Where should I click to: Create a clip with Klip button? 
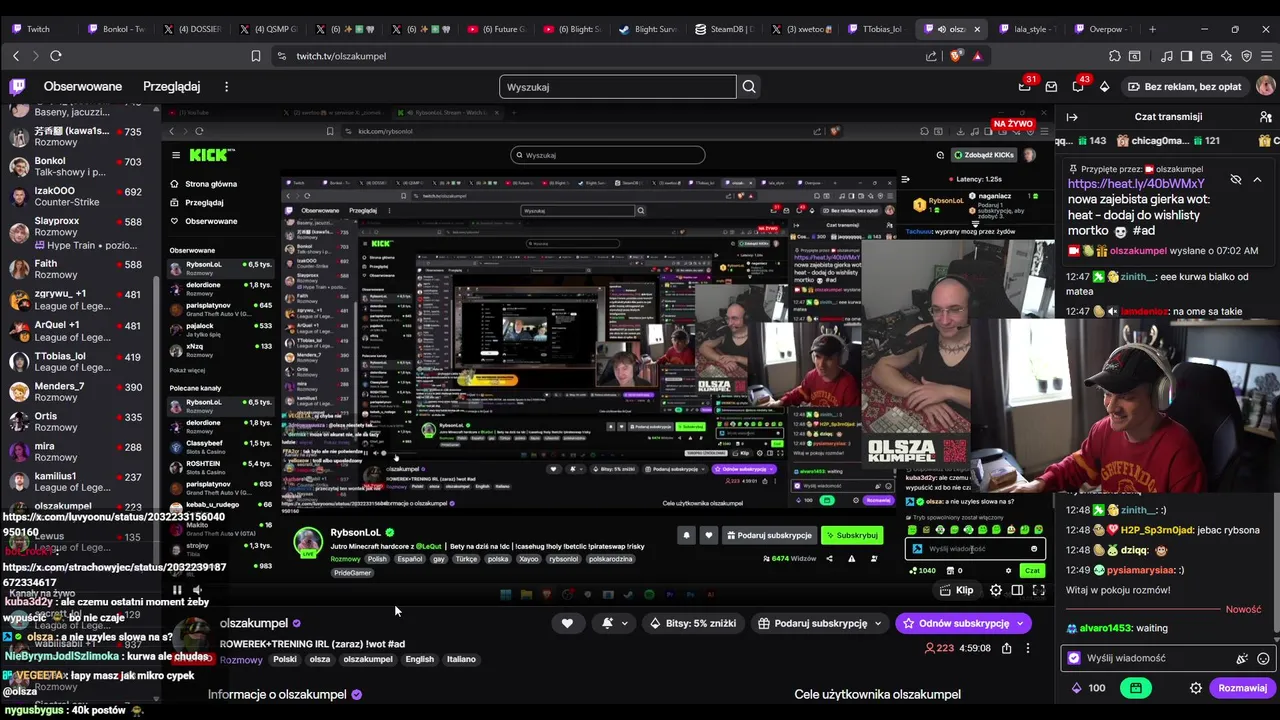957,590
